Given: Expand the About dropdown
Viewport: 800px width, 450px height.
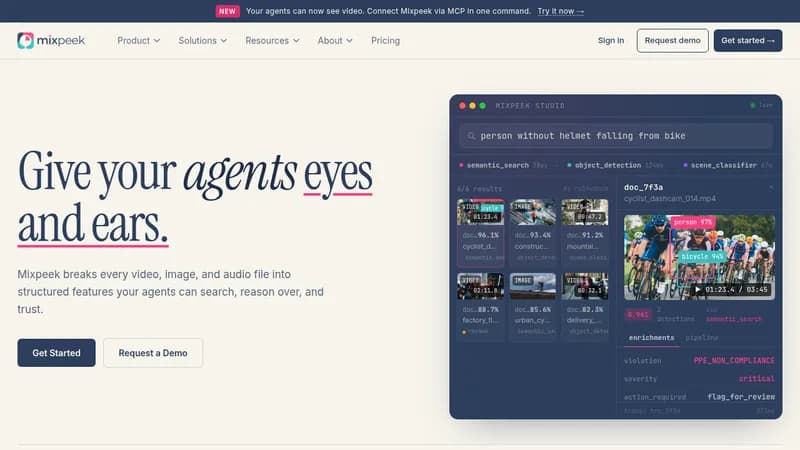Looking at the screenshot, I should tap(335, 40).
